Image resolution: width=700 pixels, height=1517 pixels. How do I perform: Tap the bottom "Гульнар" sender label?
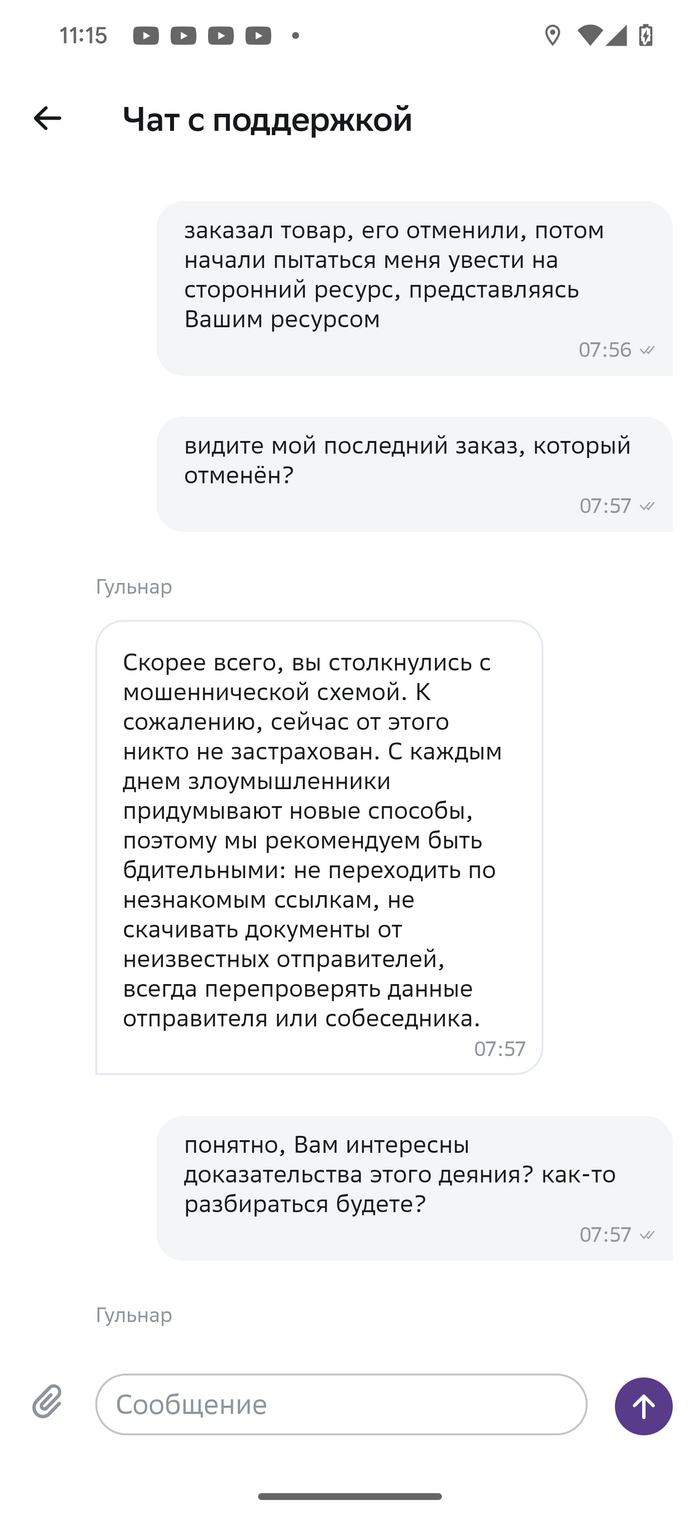click(x=134, y=1315)
